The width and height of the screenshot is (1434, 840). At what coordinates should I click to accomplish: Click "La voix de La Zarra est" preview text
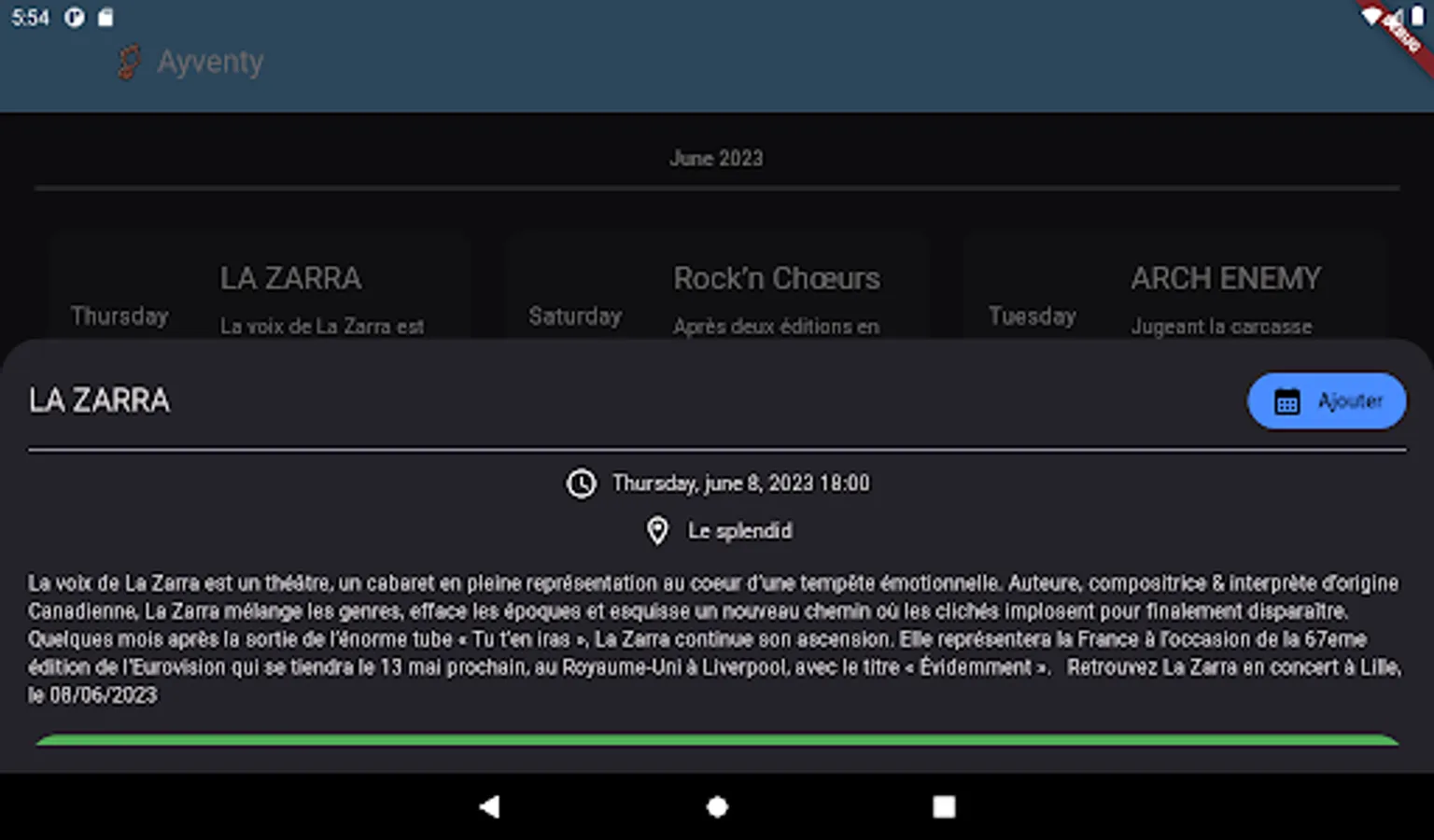tap(322, 327)
